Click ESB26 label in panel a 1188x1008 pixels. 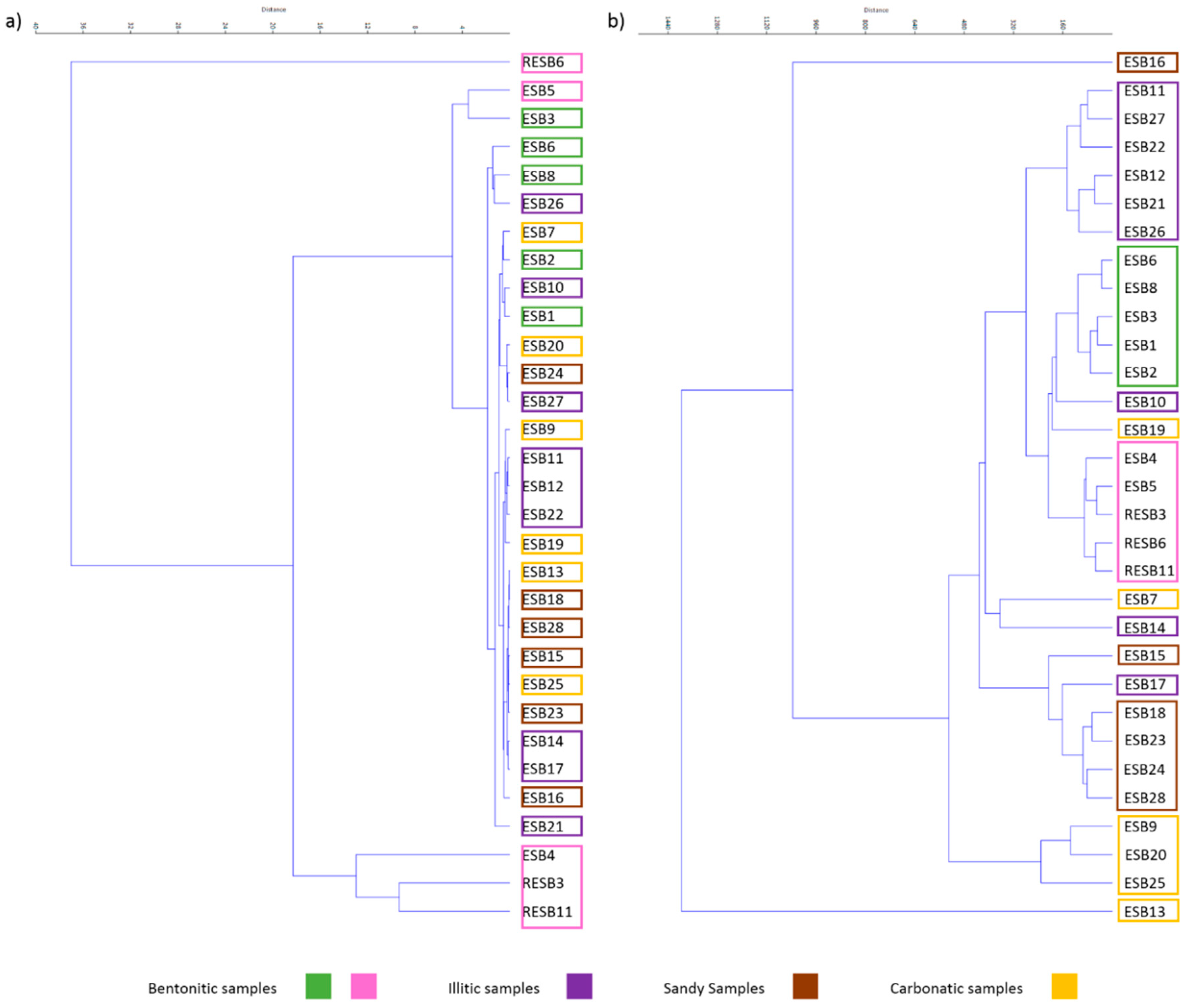(x=542, y=204)
